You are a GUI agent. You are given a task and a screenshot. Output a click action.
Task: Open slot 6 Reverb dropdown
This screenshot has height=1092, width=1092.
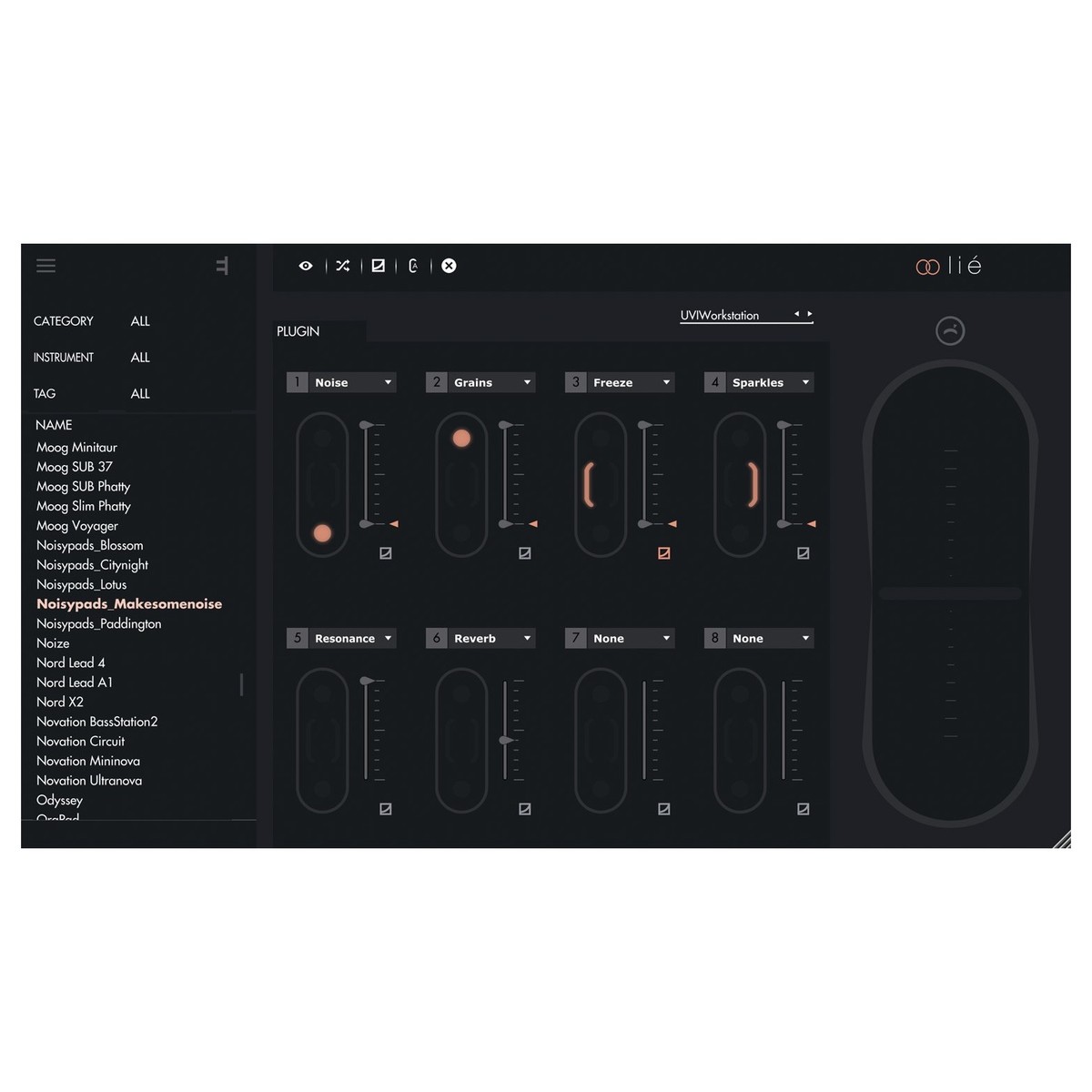(480, 638)
